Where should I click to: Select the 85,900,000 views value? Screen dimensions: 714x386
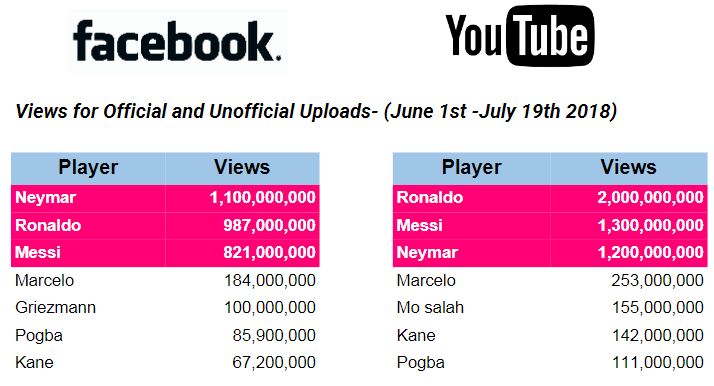click(274, 335)
